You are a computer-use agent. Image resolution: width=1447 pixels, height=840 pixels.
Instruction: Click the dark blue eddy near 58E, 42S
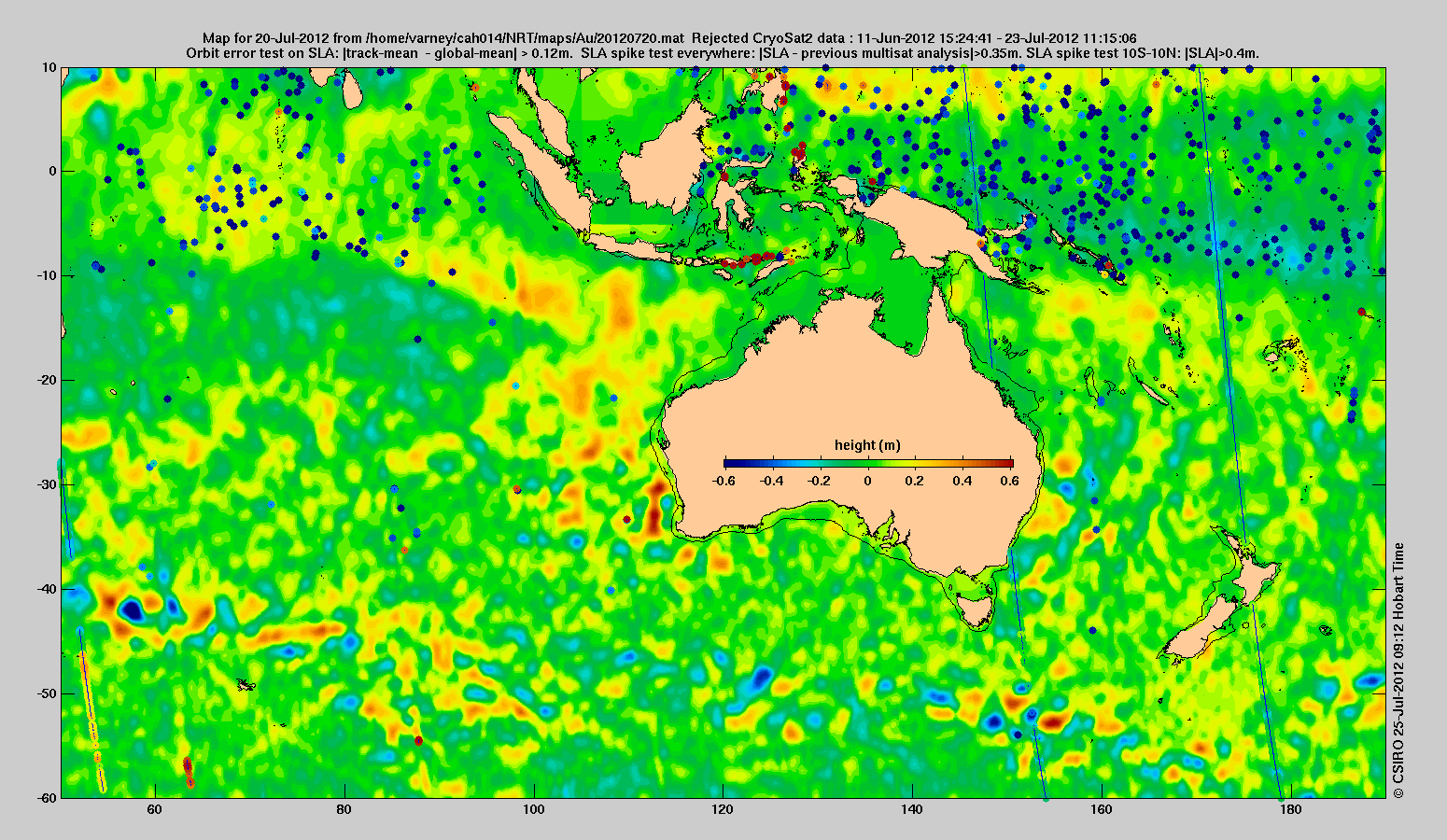pos(132,611)
